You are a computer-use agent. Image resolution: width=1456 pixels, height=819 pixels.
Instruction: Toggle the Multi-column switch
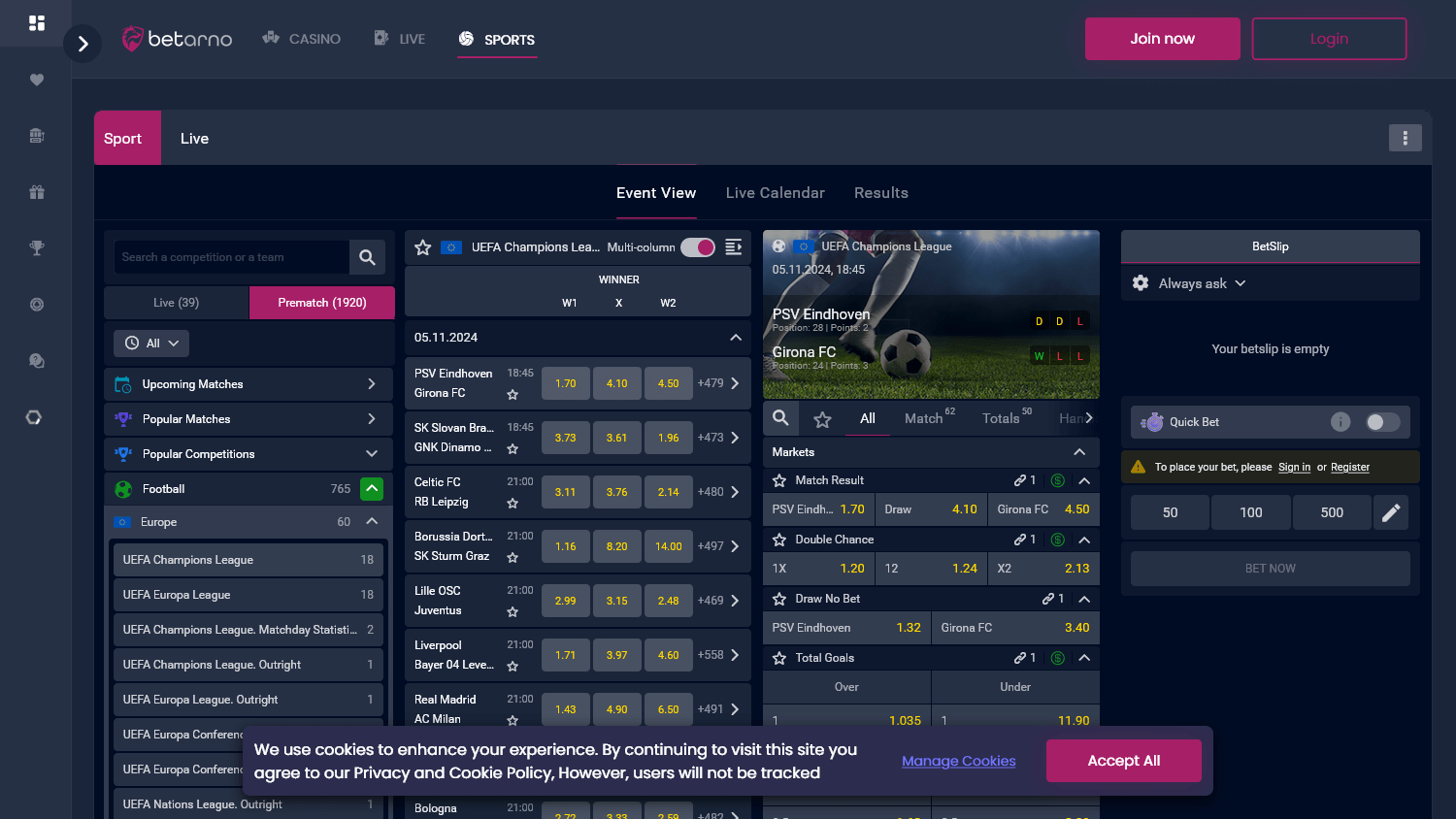click(x=698, y=247)
